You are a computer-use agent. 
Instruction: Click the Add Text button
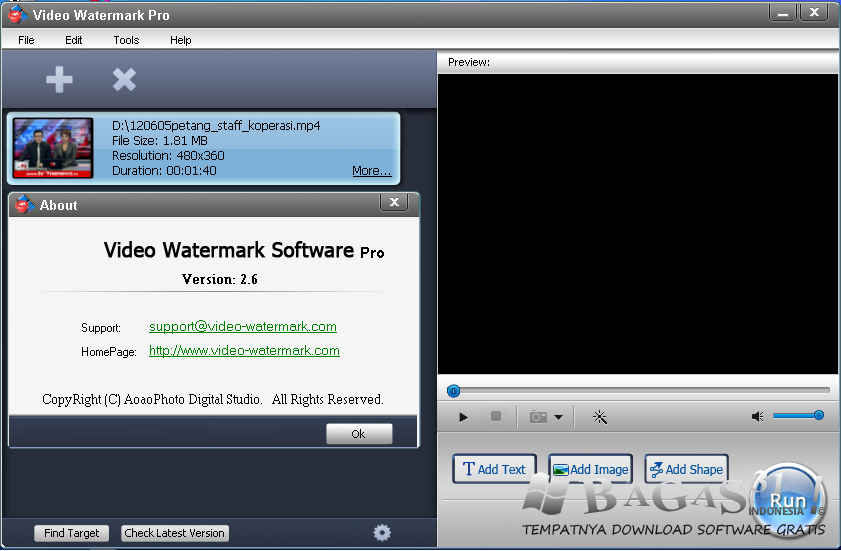[494, 469]
